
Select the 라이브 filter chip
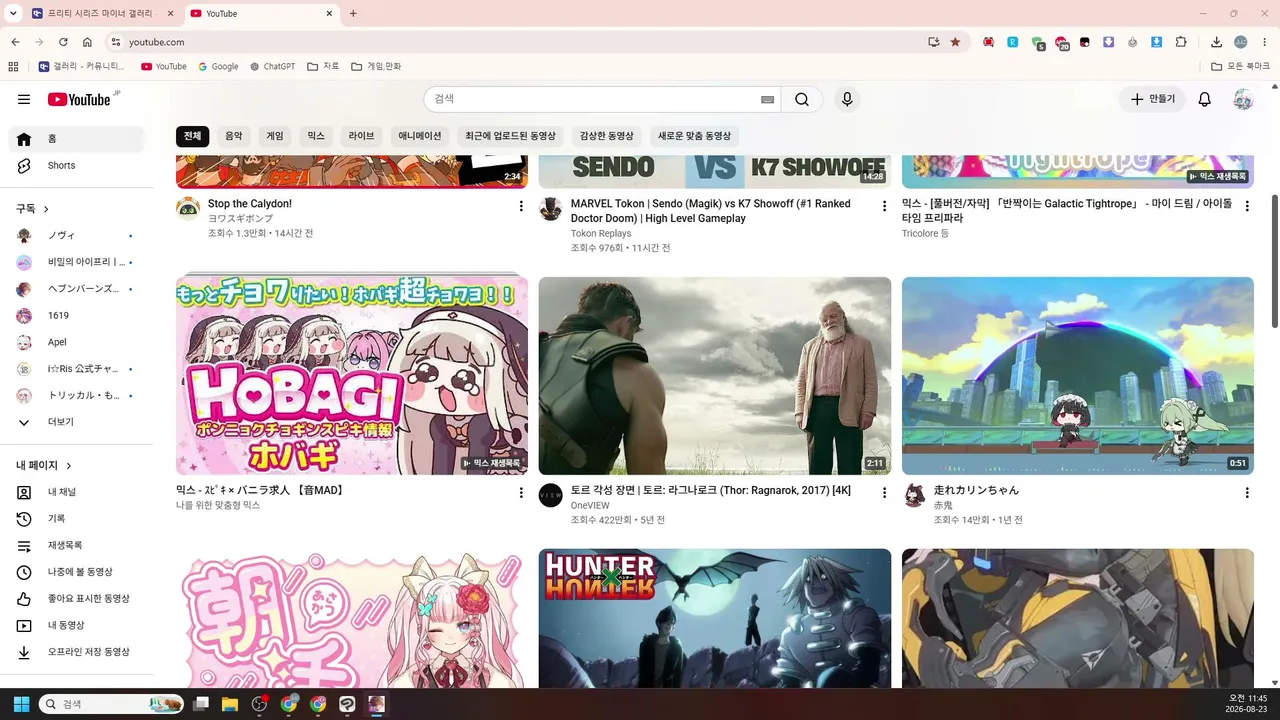[x=361, y=136]
